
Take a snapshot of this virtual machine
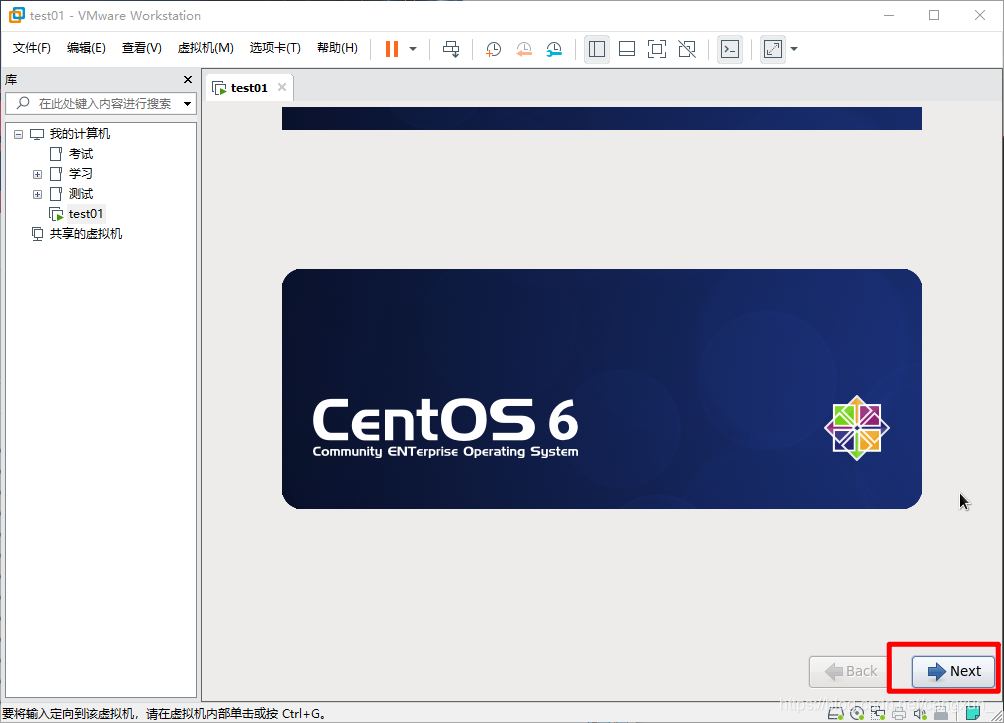coord(493,49)
